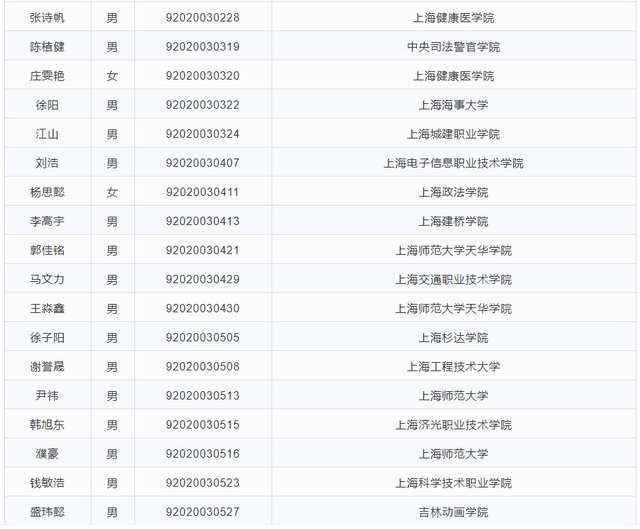Click ID number 92020030322
640x529 pixels.
[x=202, y=105]
